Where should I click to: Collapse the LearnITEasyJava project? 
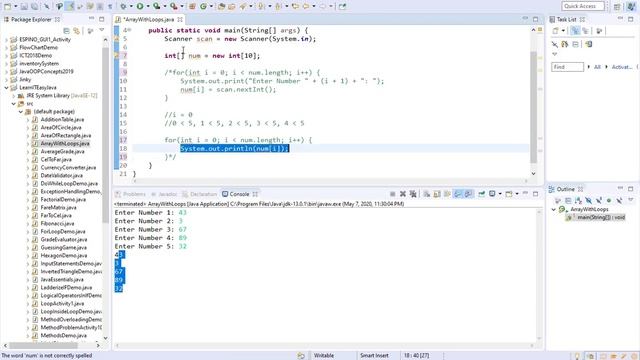tap(6, 88)
